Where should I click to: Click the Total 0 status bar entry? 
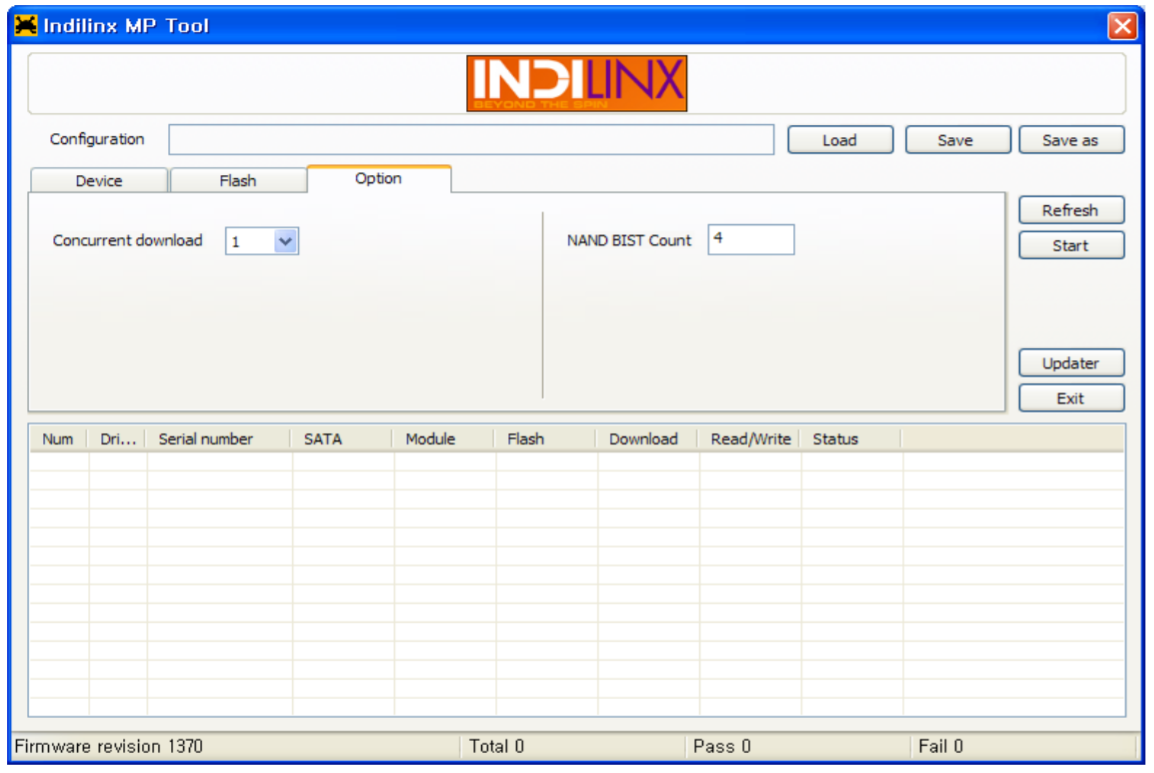tap(497, 746)
